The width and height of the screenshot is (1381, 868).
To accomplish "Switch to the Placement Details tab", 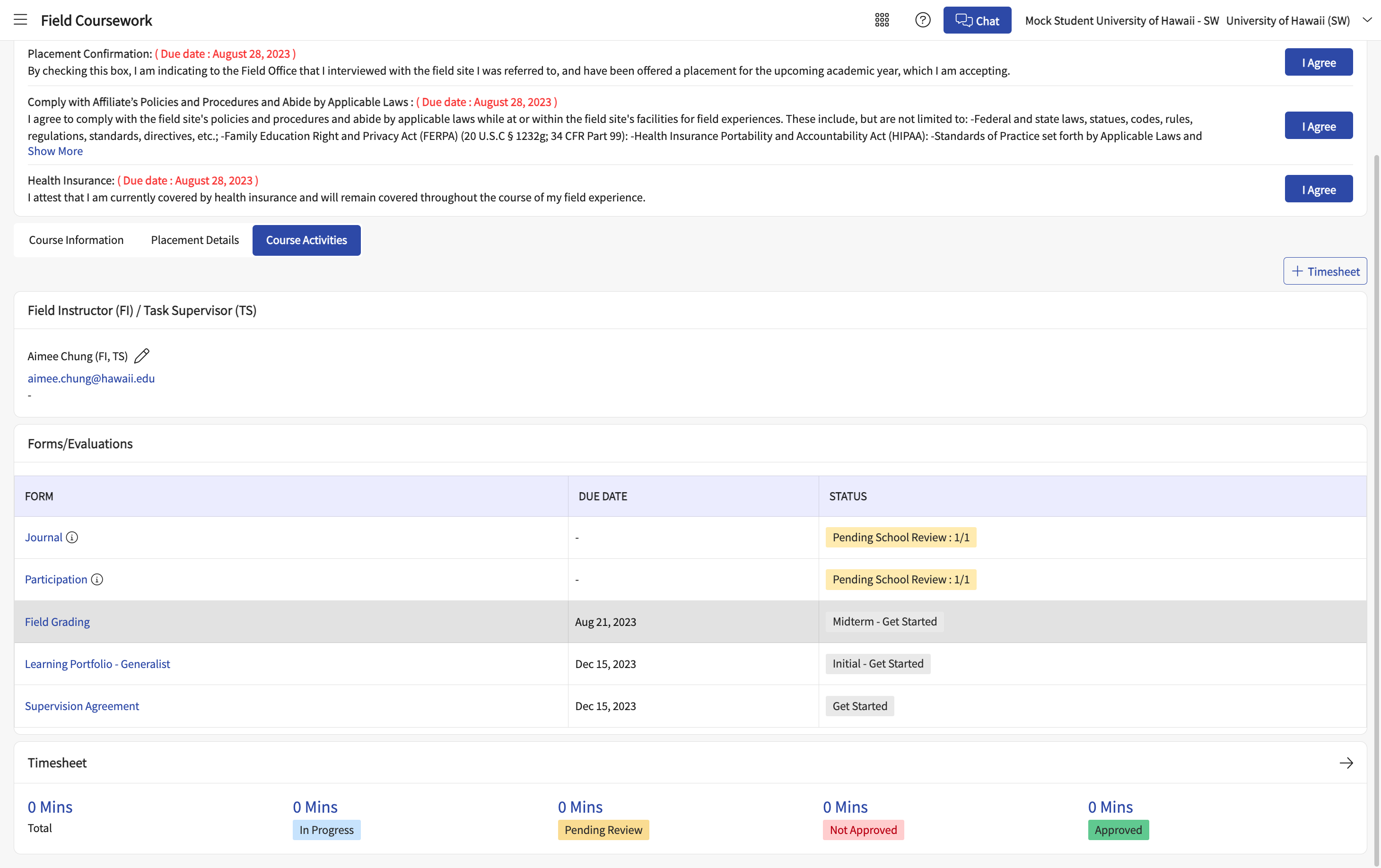I will (x=195, y=240).
